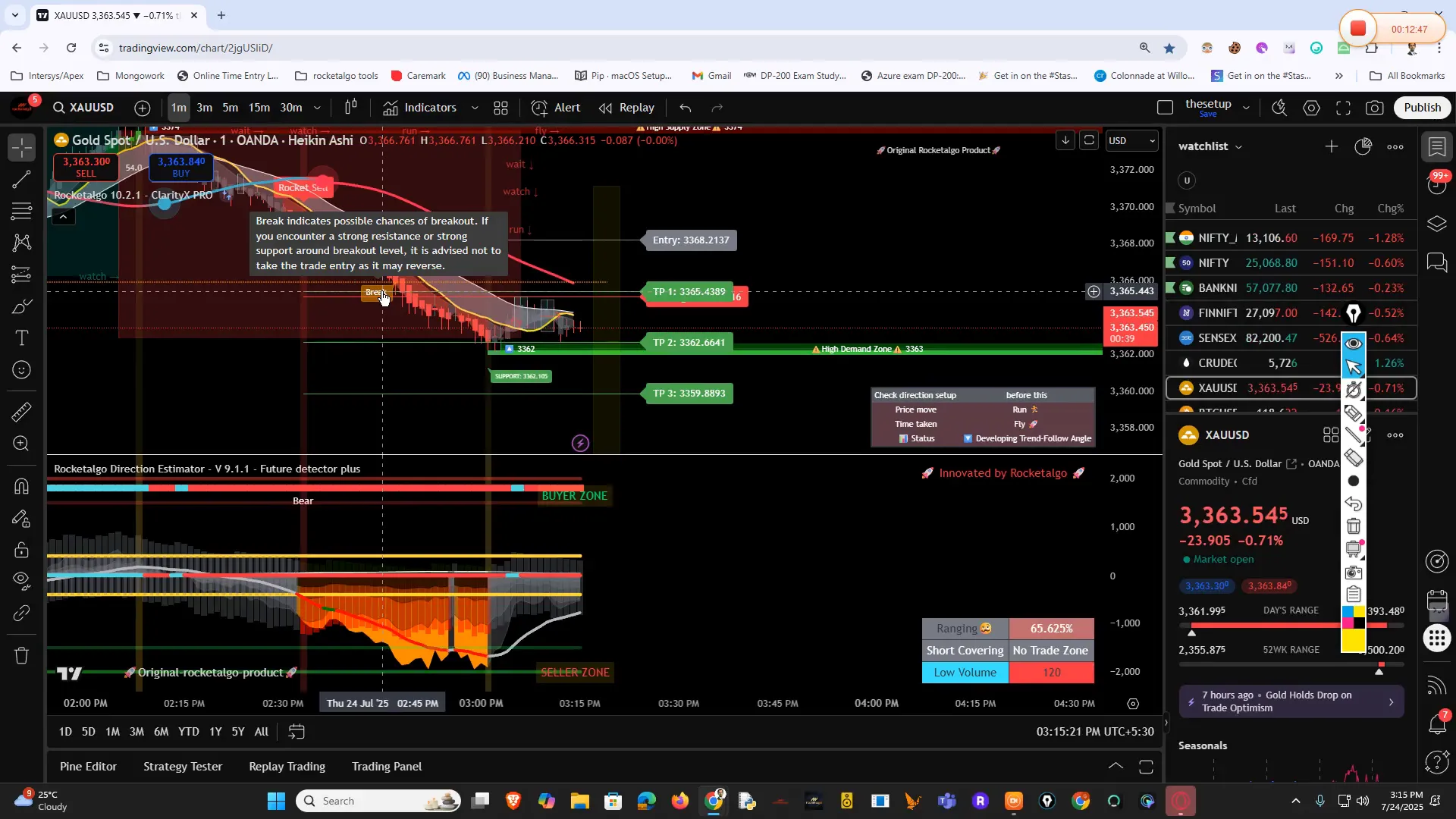Collapse the indicator legend chevron
Image resolution: width=1456 pixels, height=819 pixels.
tap(63, 218)
